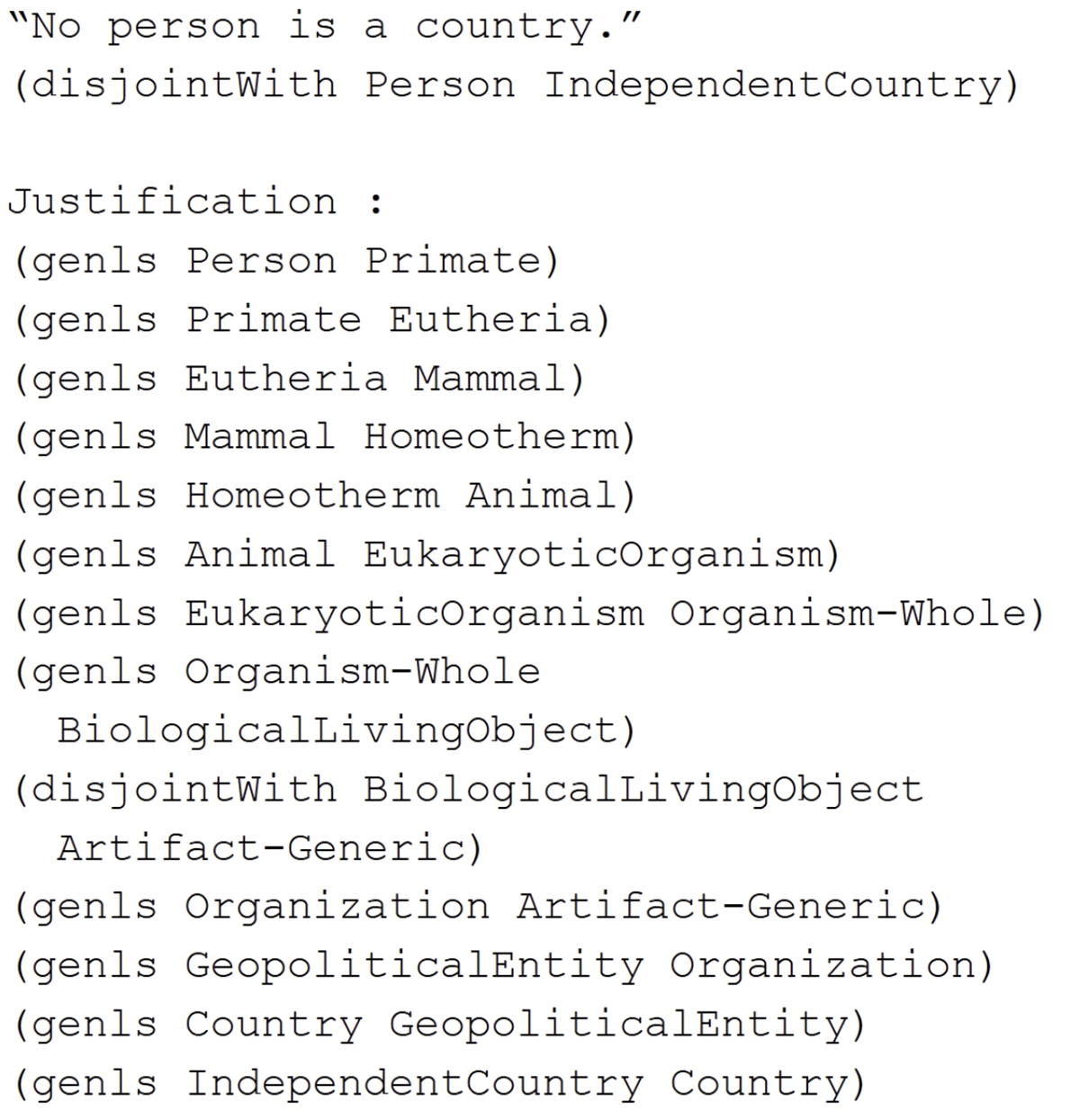Screen dimensions: 1080x1120
Task: Click the indented "Artifact-Generic)" continuation line
Action: click(270, 847)
